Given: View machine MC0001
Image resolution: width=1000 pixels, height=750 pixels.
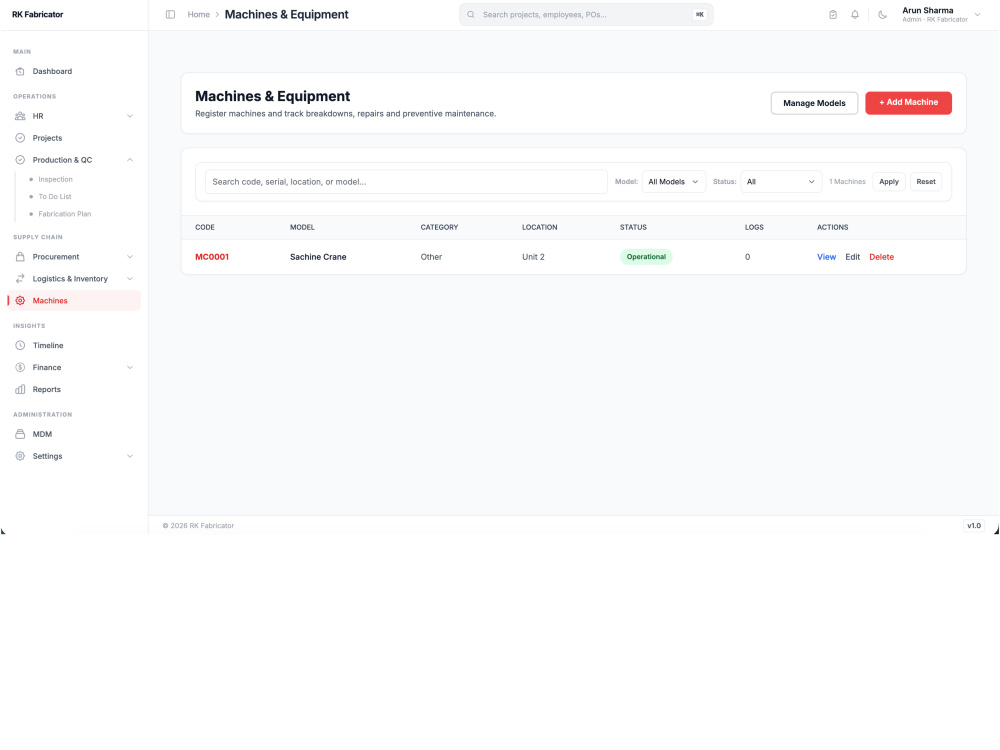Looking at the screenshot, I should tap(827, 257).
